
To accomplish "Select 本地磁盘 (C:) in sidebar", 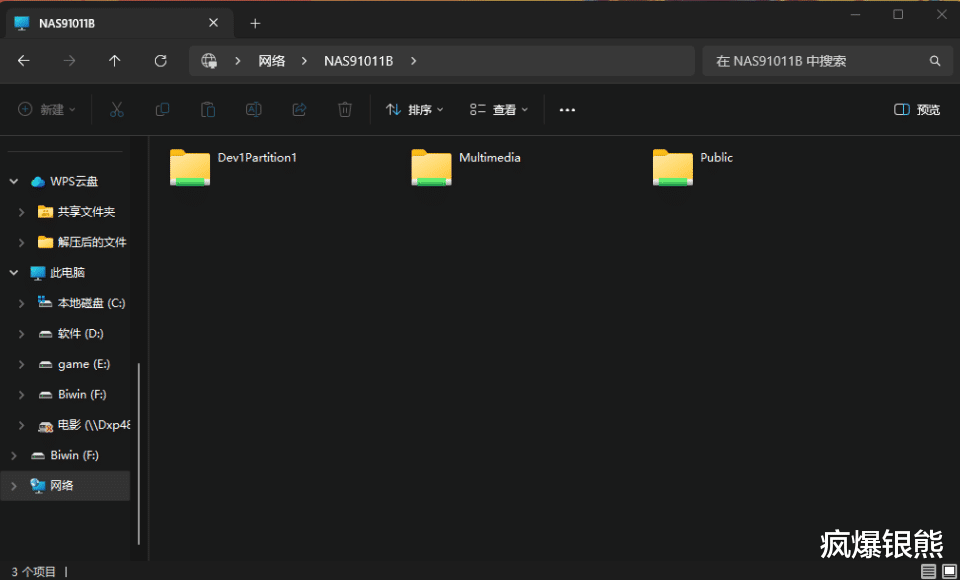I will 91,303.
